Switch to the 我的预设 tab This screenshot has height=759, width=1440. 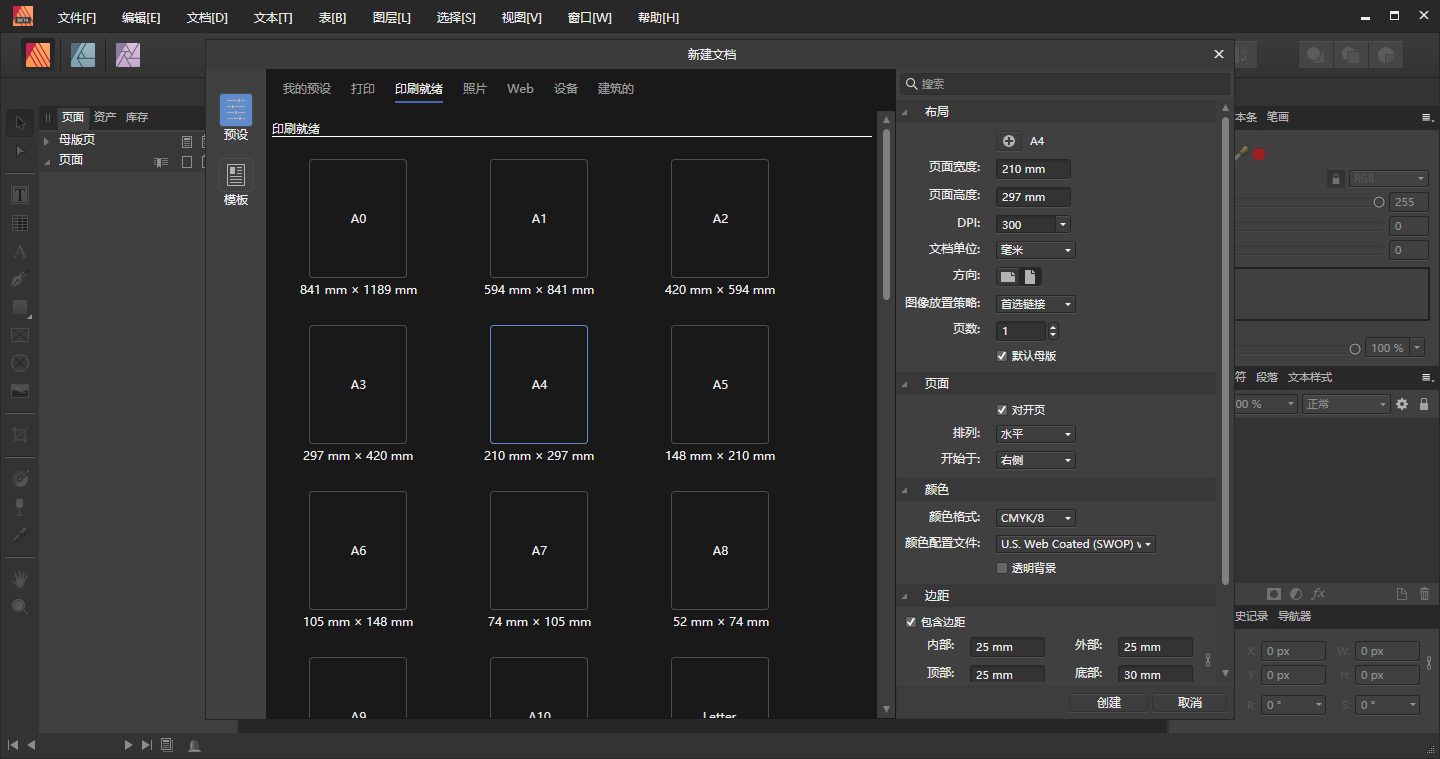point(306,89)
